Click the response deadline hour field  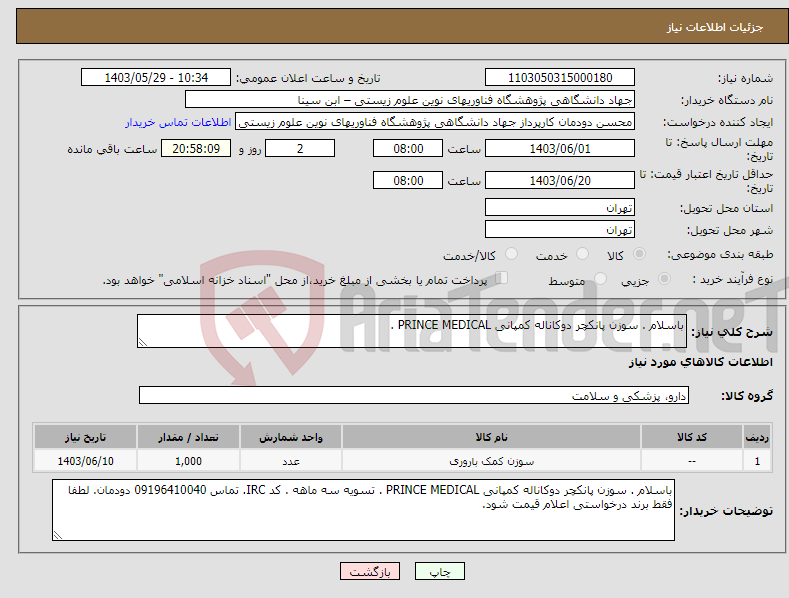[408, 148]
